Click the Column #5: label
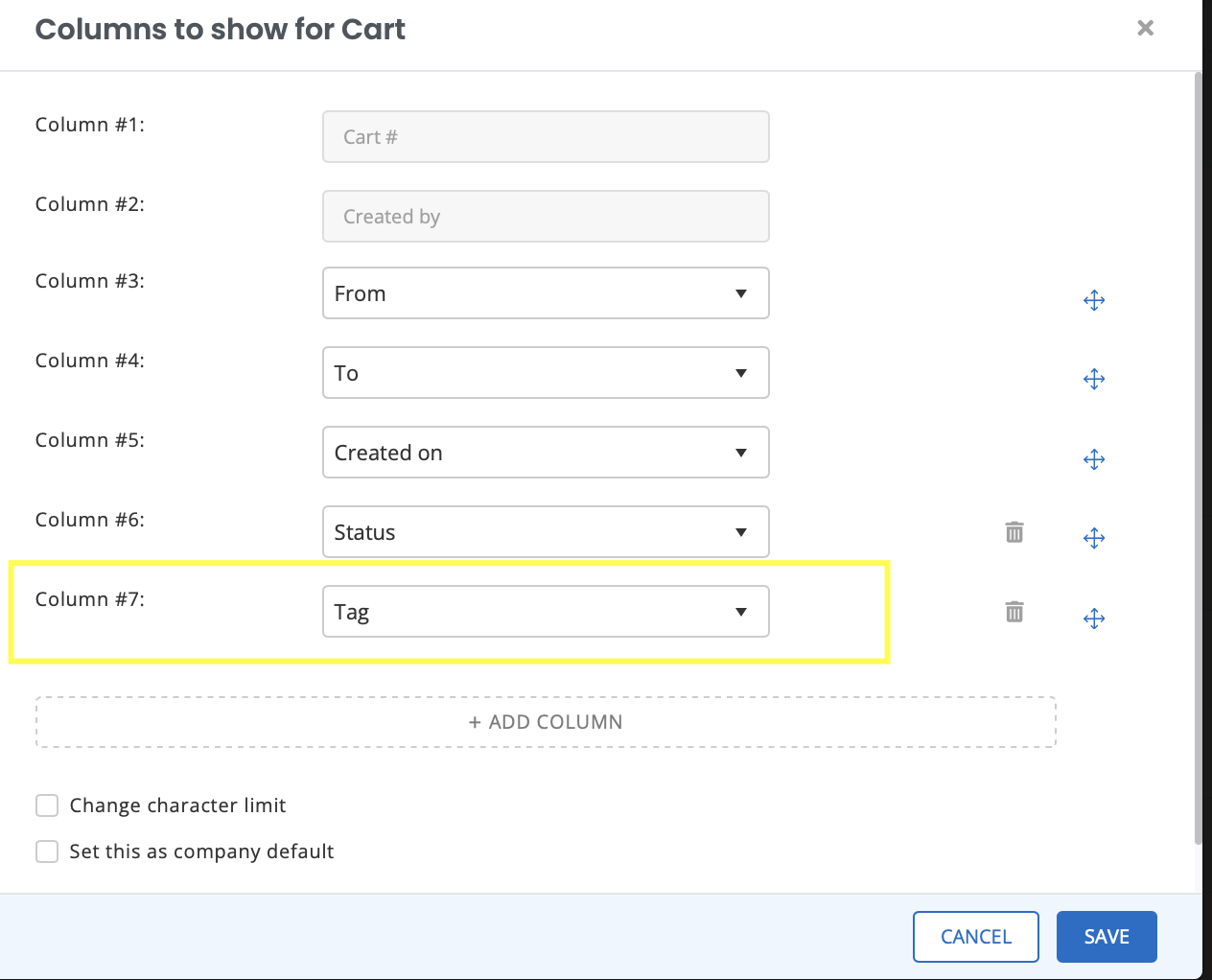1212x980 pixels. tap(90, 440)
